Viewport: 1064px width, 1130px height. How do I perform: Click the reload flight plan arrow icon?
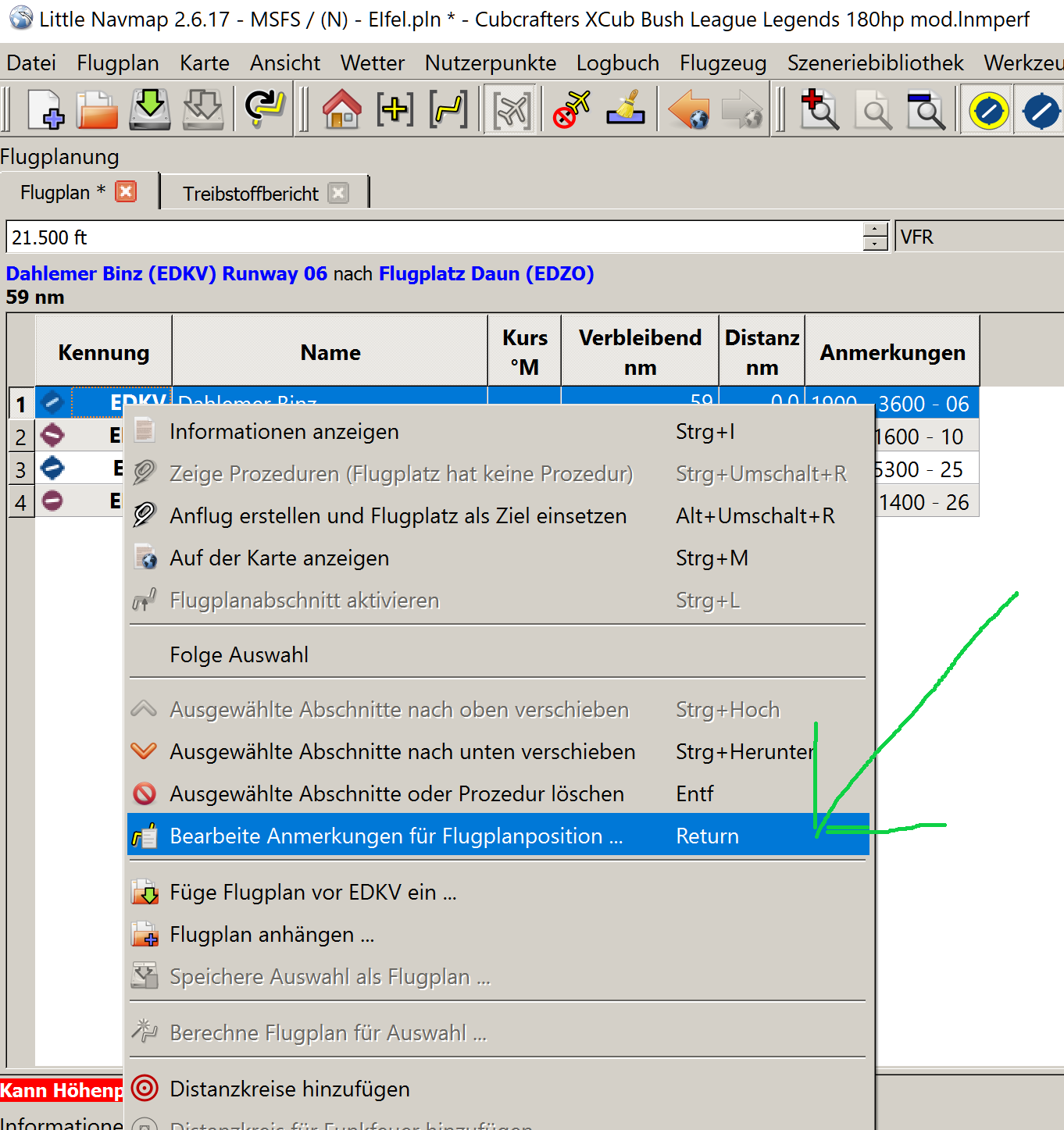tap(264, 109)
